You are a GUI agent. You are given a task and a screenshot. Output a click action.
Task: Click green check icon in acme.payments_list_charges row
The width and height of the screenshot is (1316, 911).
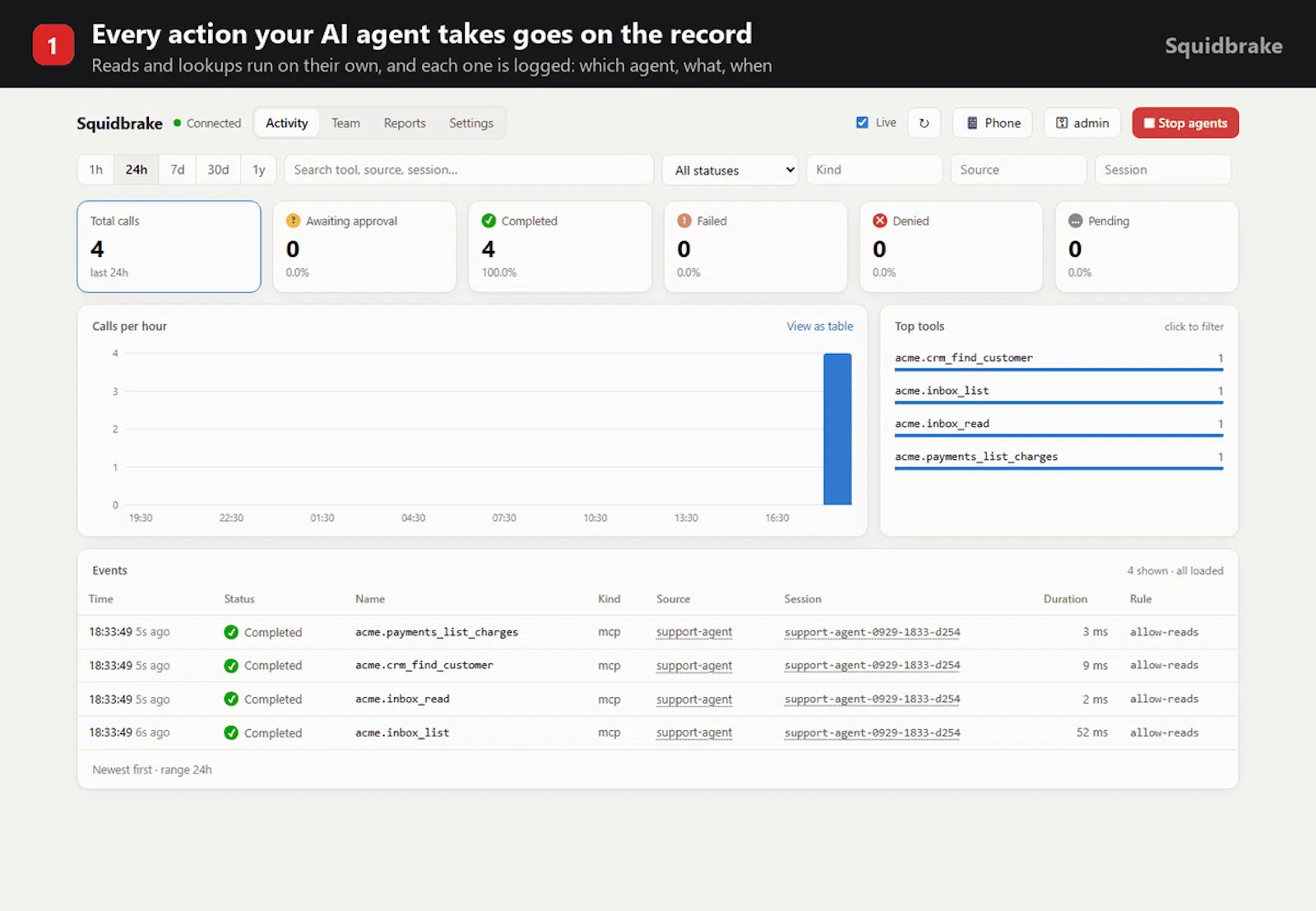coord(231,632)
